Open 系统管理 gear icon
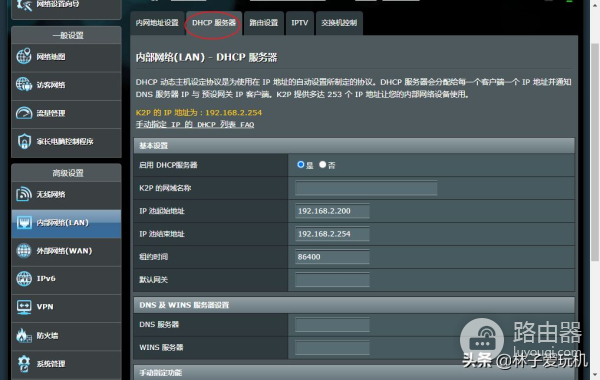Screen dimensions: 600x380 click(24, 364)
